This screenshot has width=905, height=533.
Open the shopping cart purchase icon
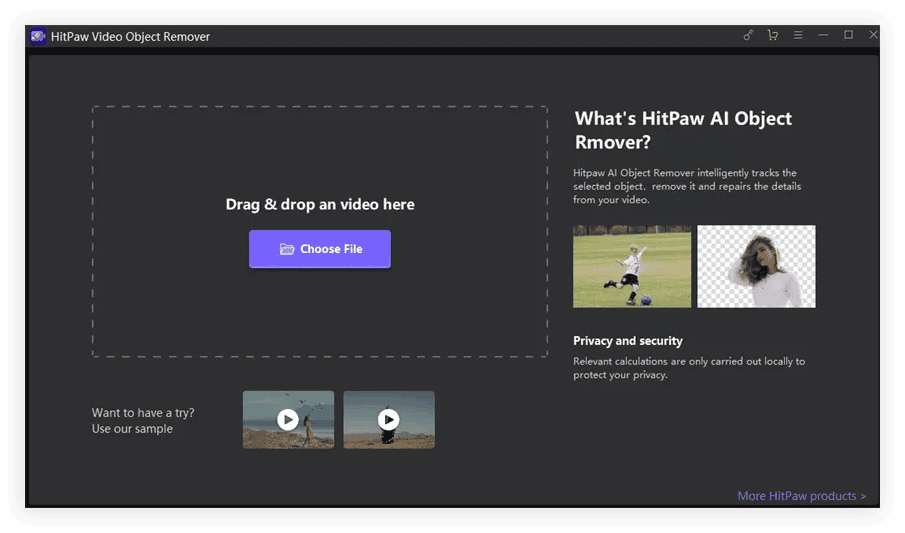click(772, 35)
